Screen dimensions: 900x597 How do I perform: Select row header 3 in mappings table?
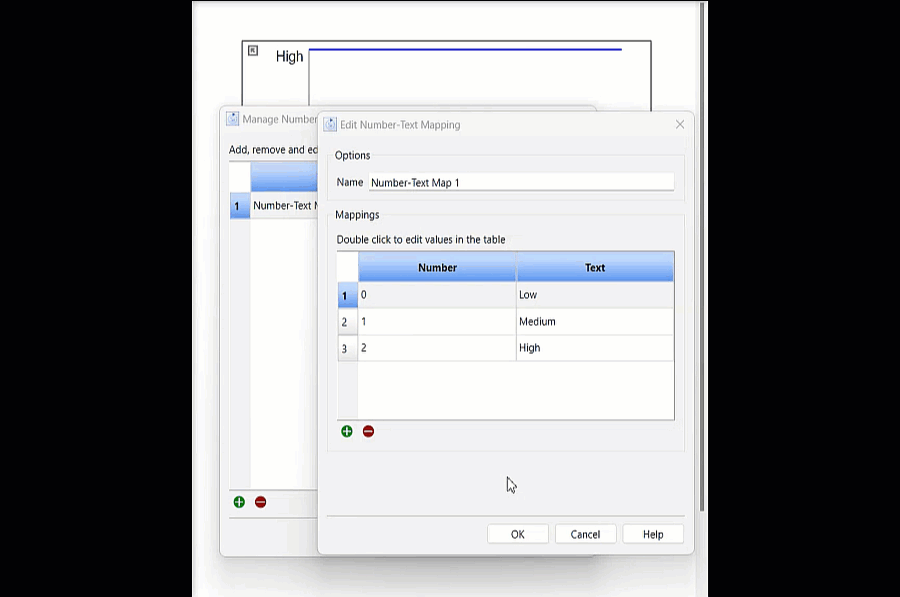coord(348,348)
